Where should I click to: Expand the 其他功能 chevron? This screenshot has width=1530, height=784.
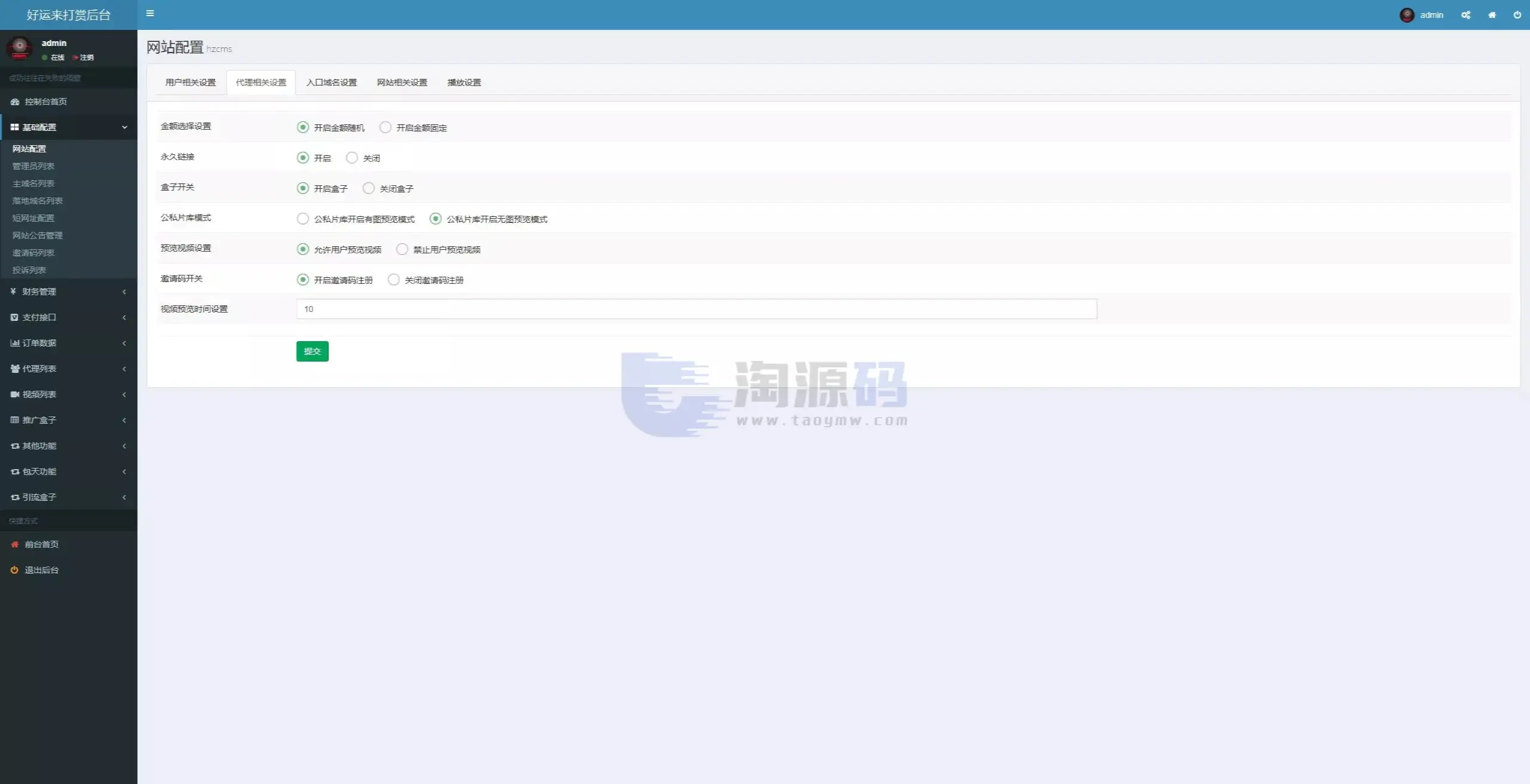(x=124, y=446)
